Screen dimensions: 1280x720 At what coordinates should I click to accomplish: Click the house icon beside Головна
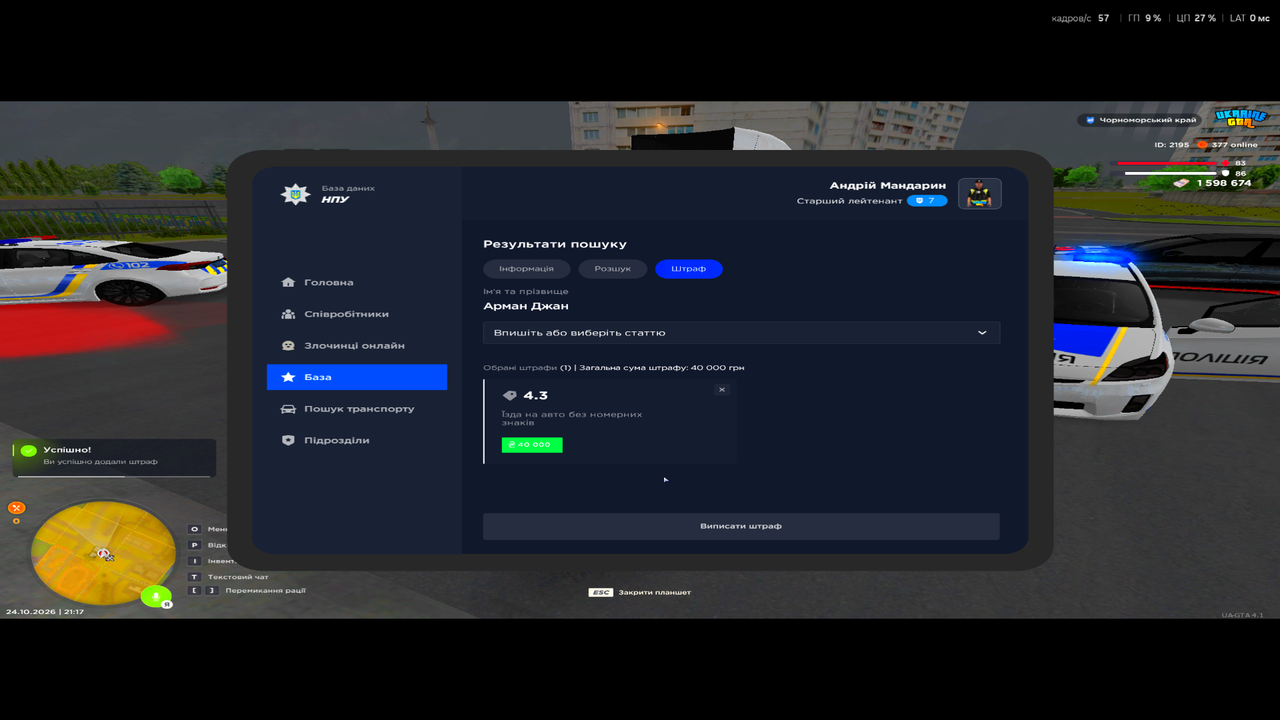288,282
